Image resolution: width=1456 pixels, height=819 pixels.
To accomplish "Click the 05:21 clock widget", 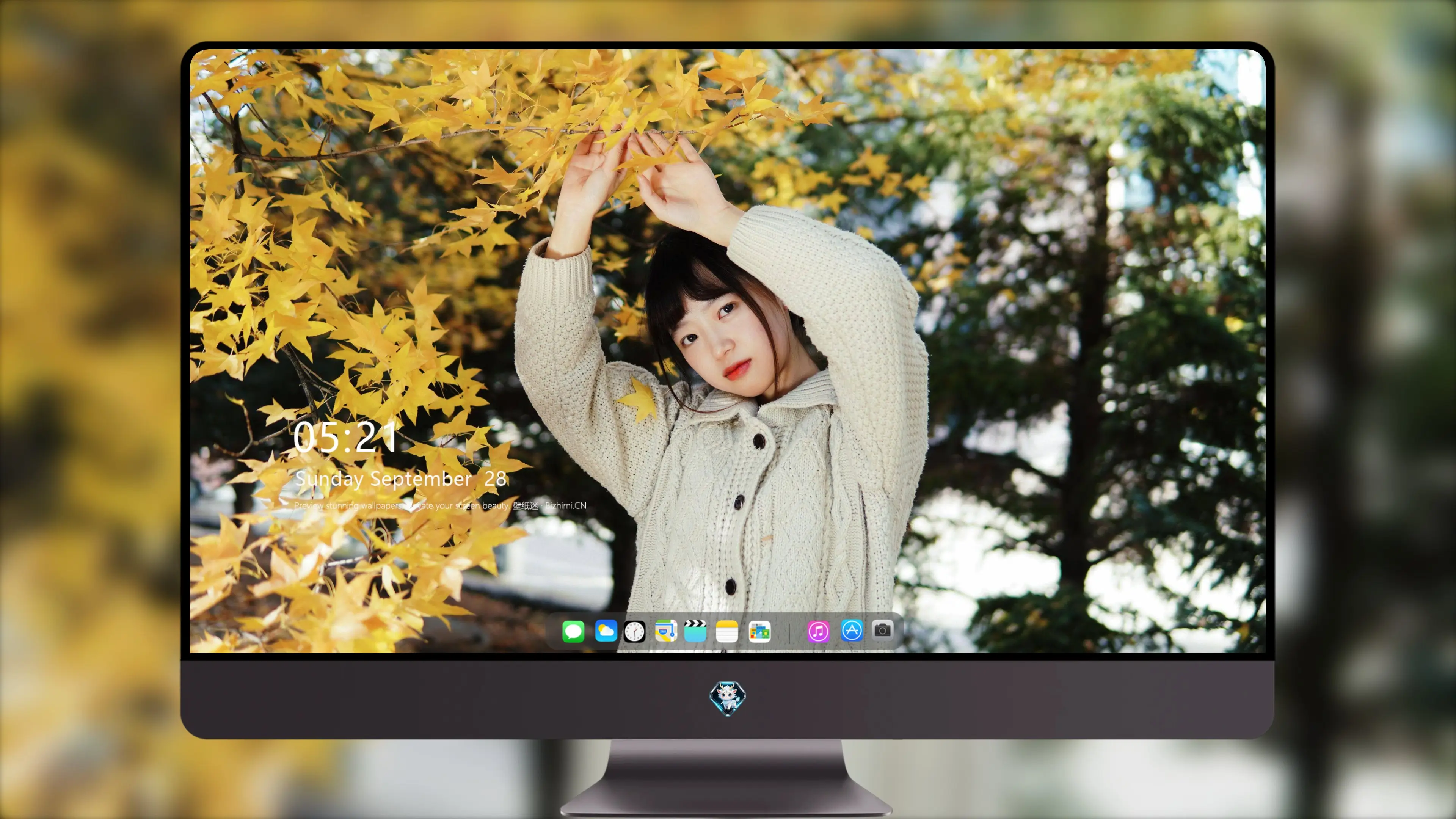I will (x=345, y=437).
